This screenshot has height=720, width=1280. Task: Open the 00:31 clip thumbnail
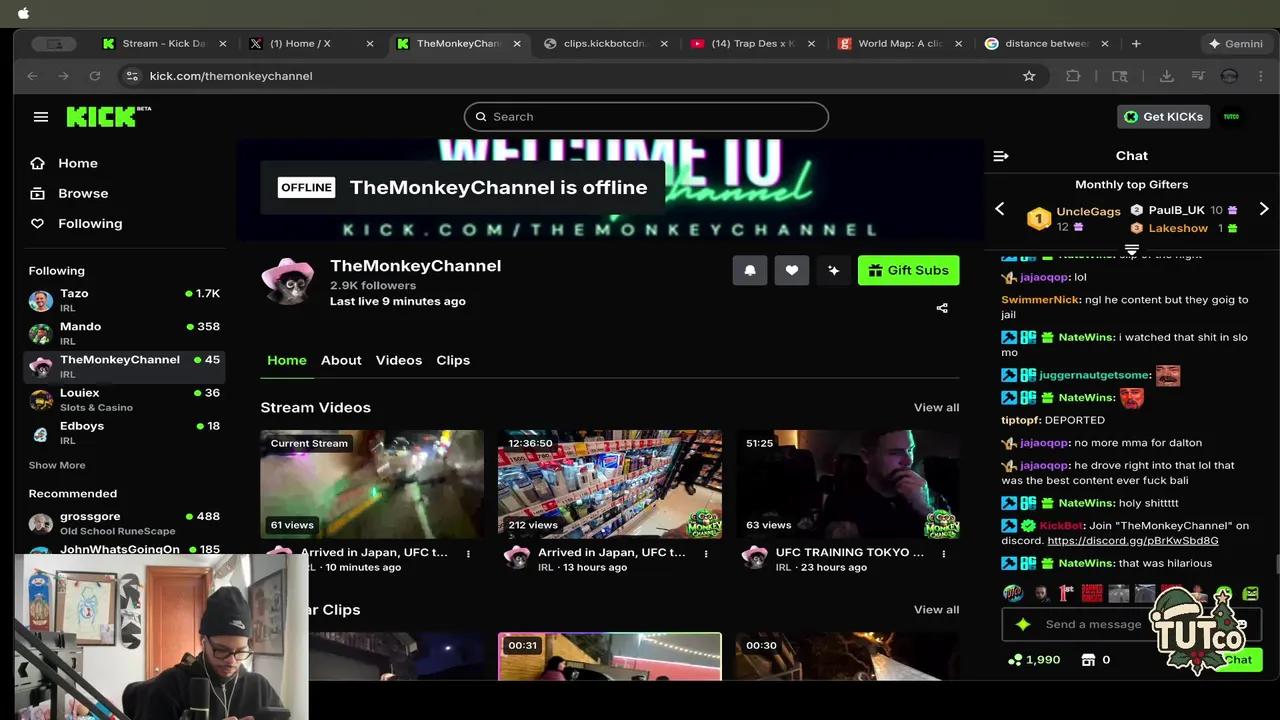tap(610, 656)
